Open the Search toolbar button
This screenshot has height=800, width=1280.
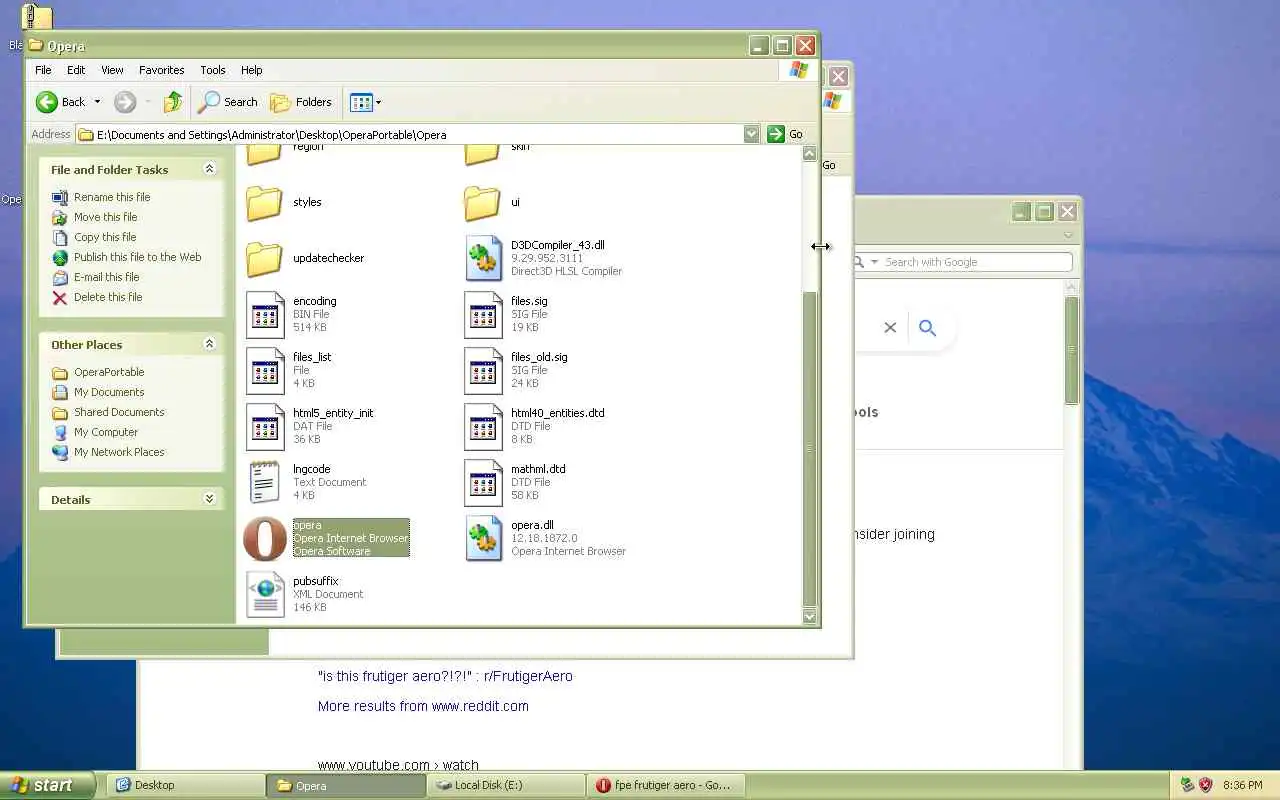pos(228,102)
